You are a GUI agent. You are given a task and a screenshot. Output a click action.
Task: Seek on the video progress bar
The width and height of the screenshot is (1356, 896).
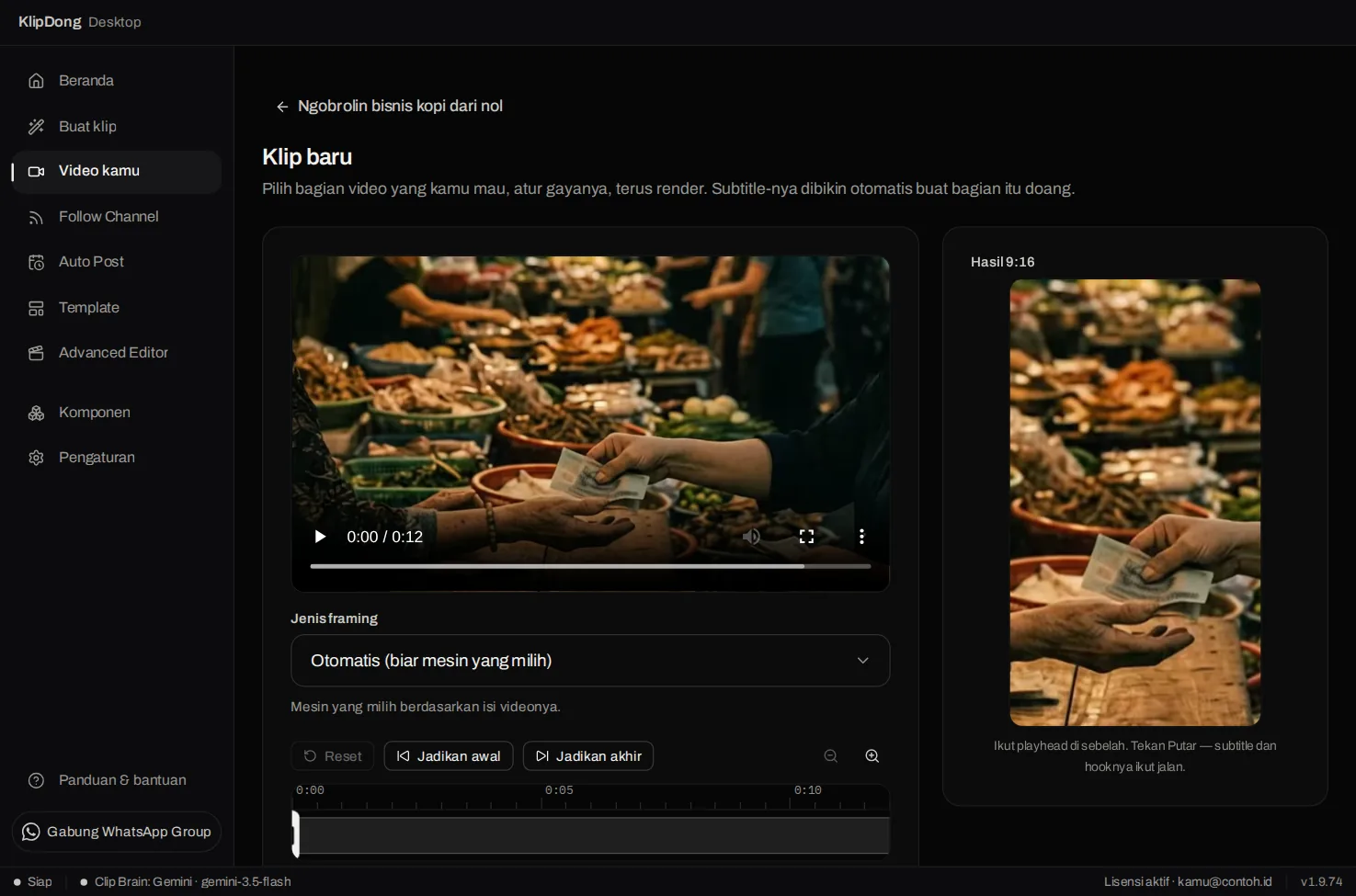pos(590,566)
